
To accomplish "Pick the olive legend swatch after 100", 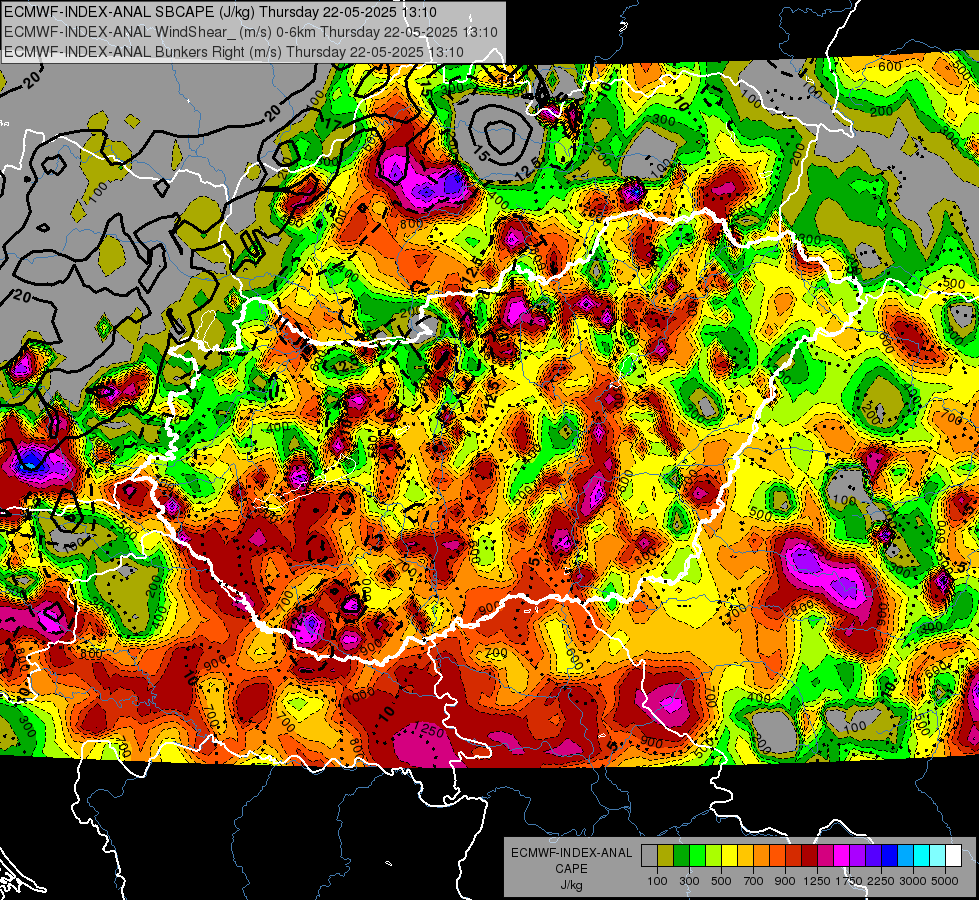I will [x=666, y=855].
